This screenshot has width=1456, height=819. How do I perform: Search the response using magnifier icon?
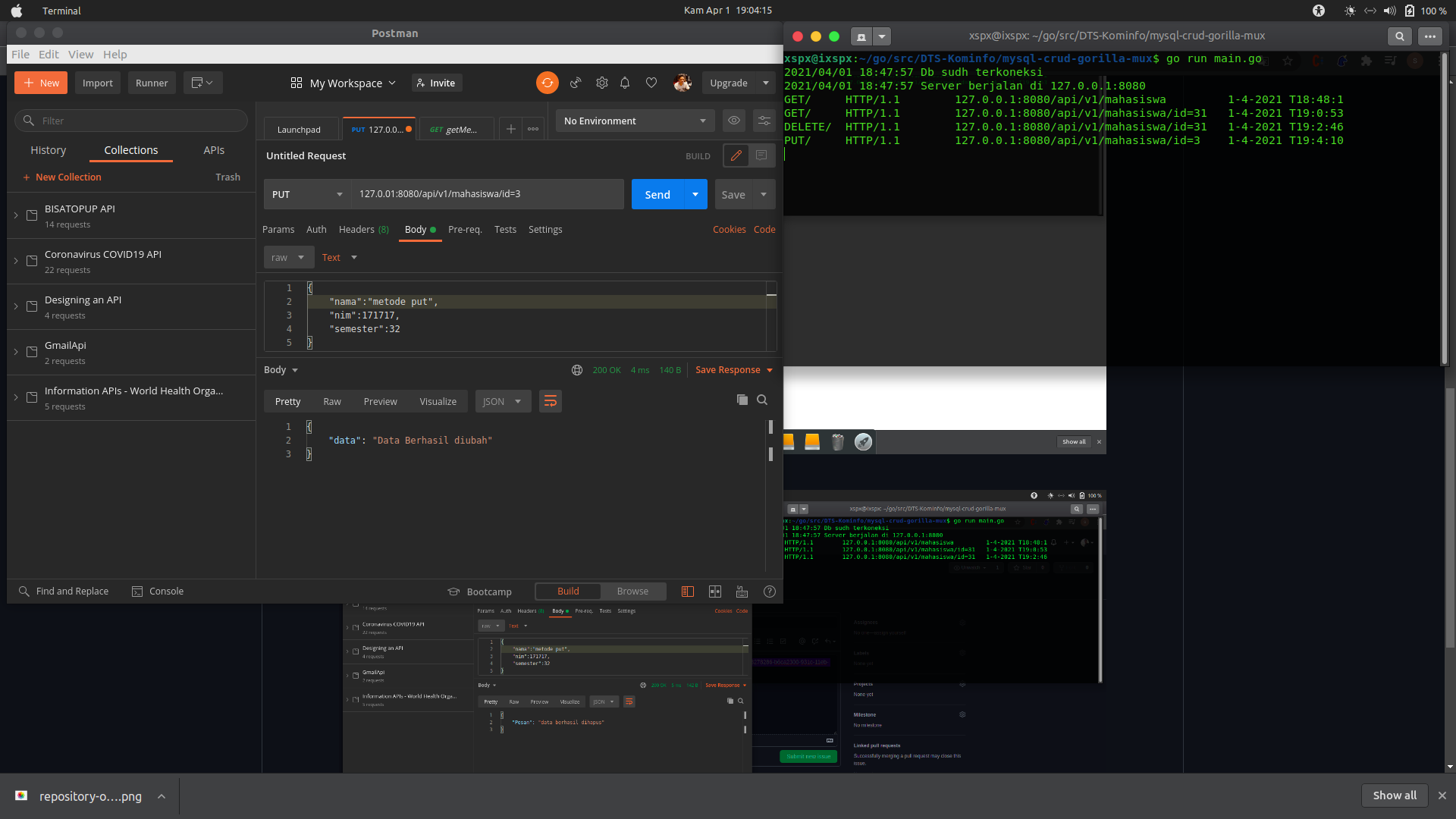click(x=762, y=400)
